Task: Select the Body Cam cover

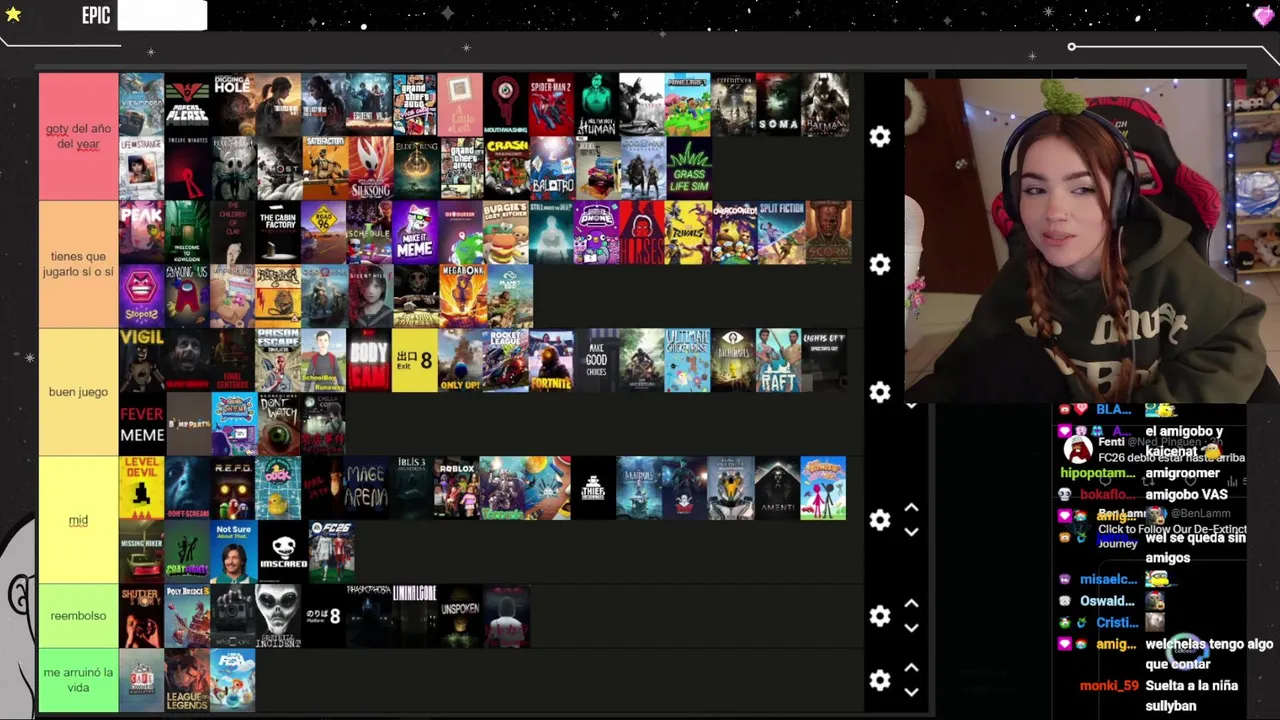Action: 369,360
